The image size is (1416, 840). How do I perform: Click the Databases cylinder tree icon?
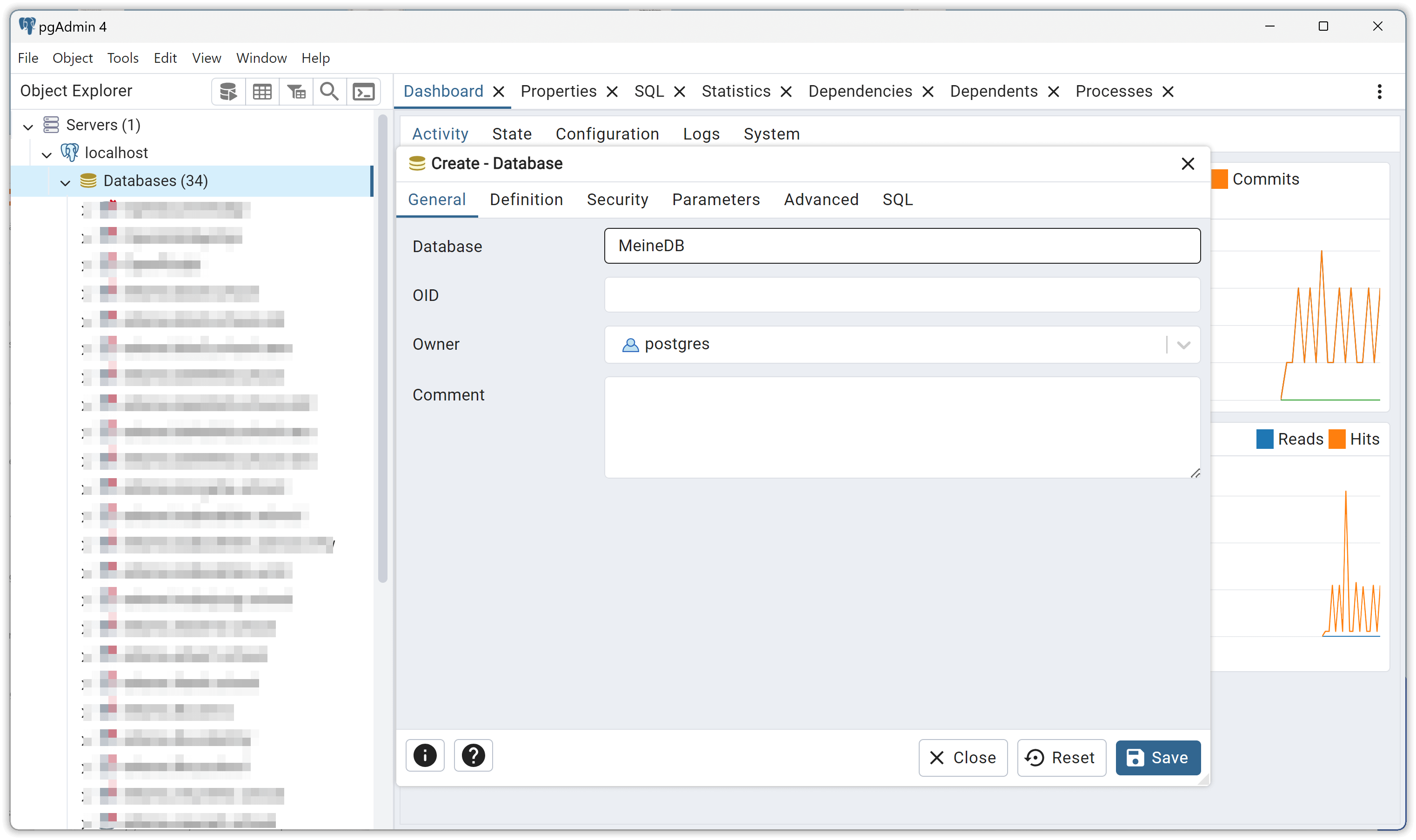pyautogui.click(x=88, y=180)
